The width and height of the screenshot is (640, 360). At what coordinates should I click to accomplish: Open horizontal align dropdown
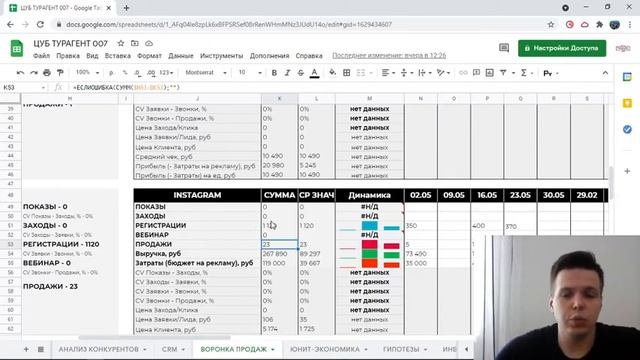tap(388, 73)
